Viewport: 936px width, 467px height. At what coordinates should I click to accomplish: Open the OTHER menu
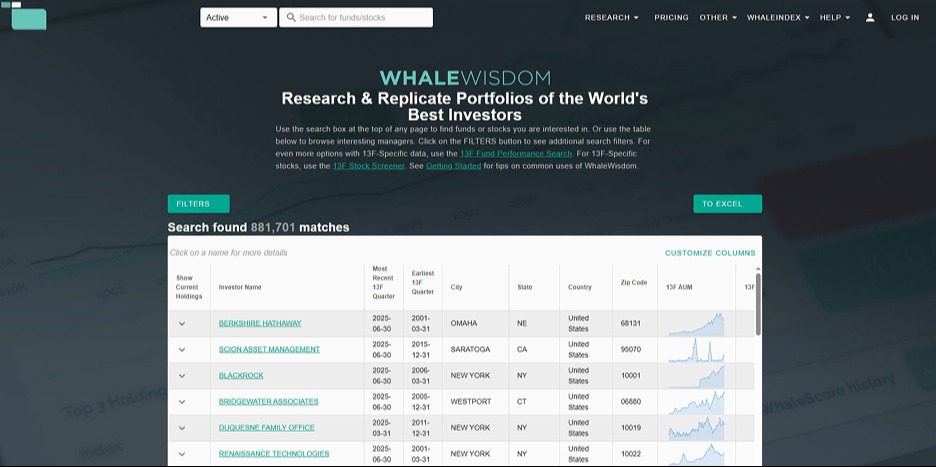pyautogui.click(x=718, y=18)
